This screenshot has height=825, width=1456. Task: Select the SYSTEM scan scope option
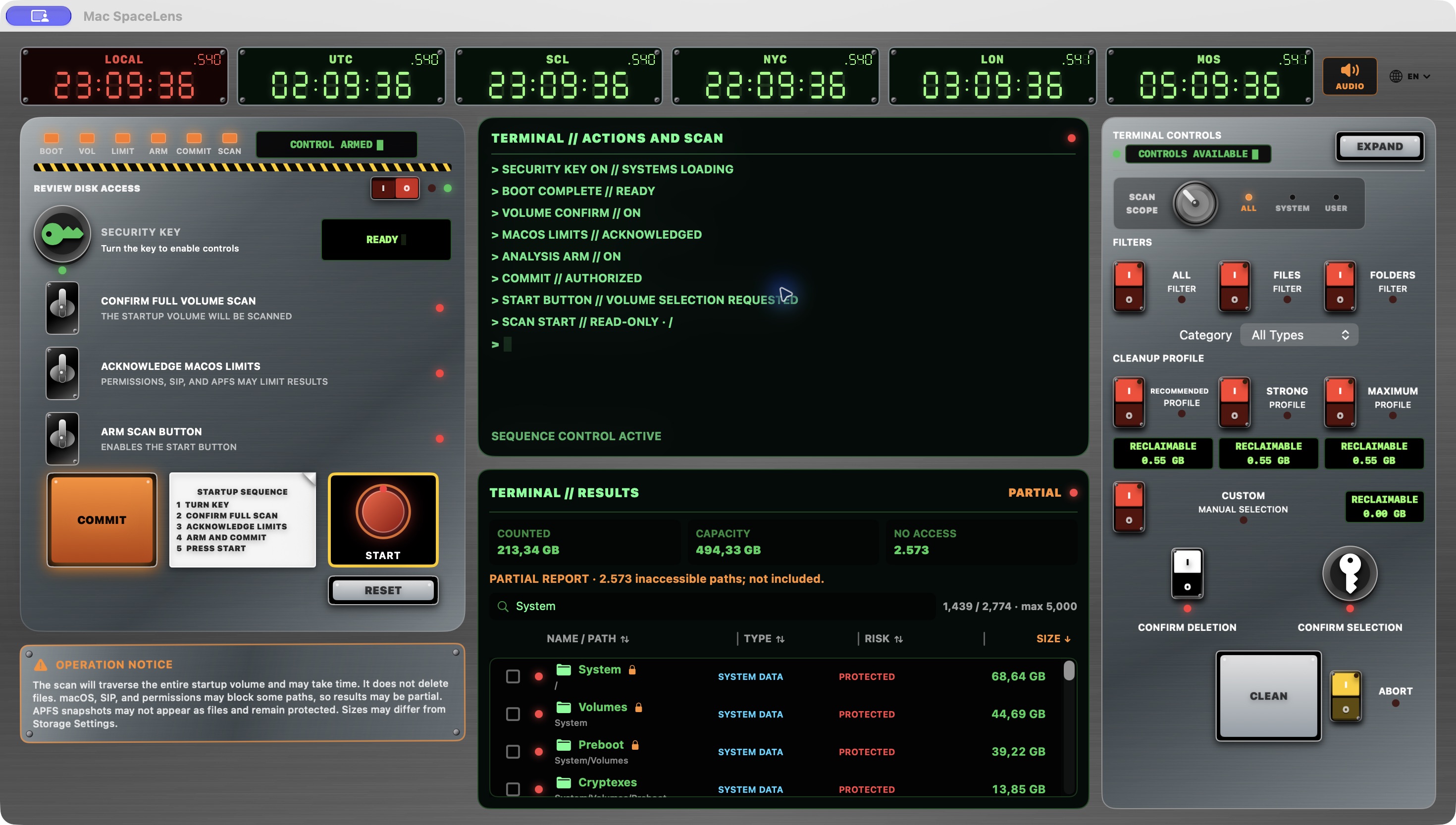coord(1292,202)
